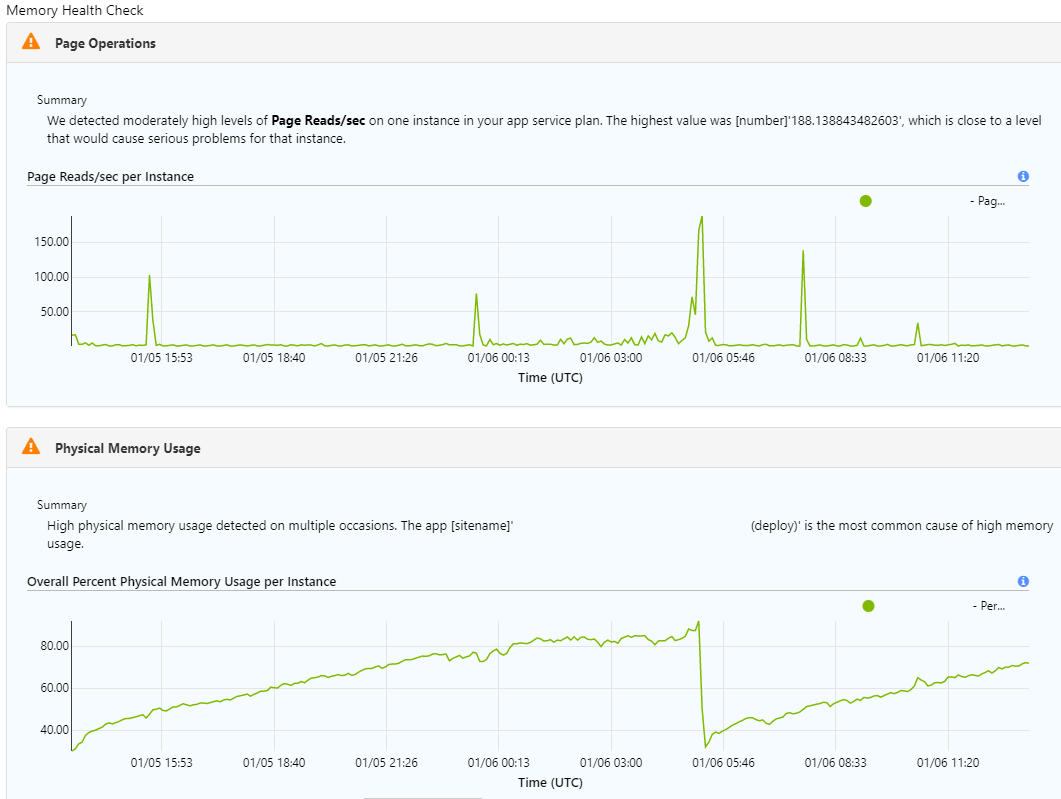Click '01/05 15:53' on Physical Memory chart axis
1061x799 pixels.
tap(162, 762)
